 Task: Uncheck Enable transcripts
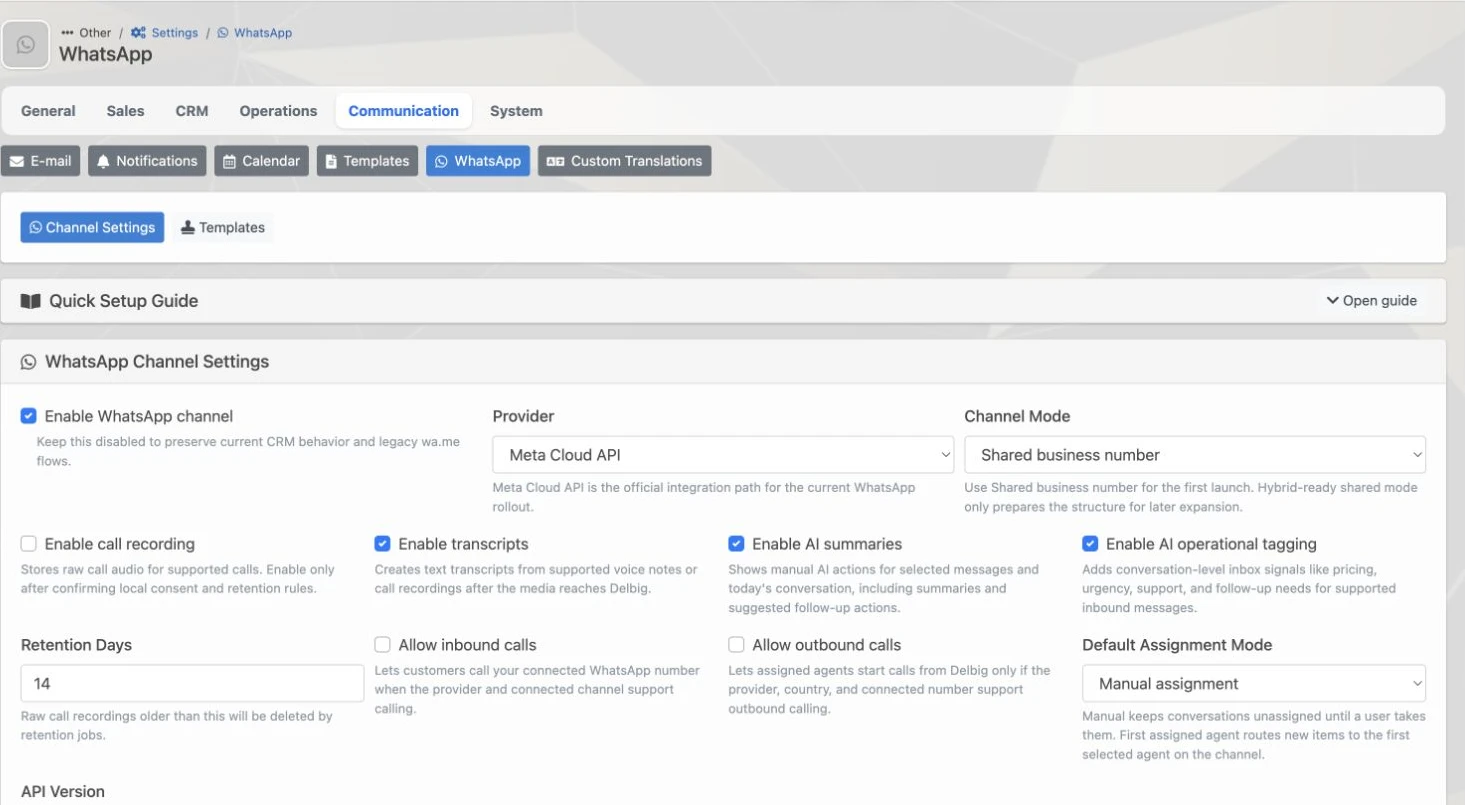coord(382,544)
